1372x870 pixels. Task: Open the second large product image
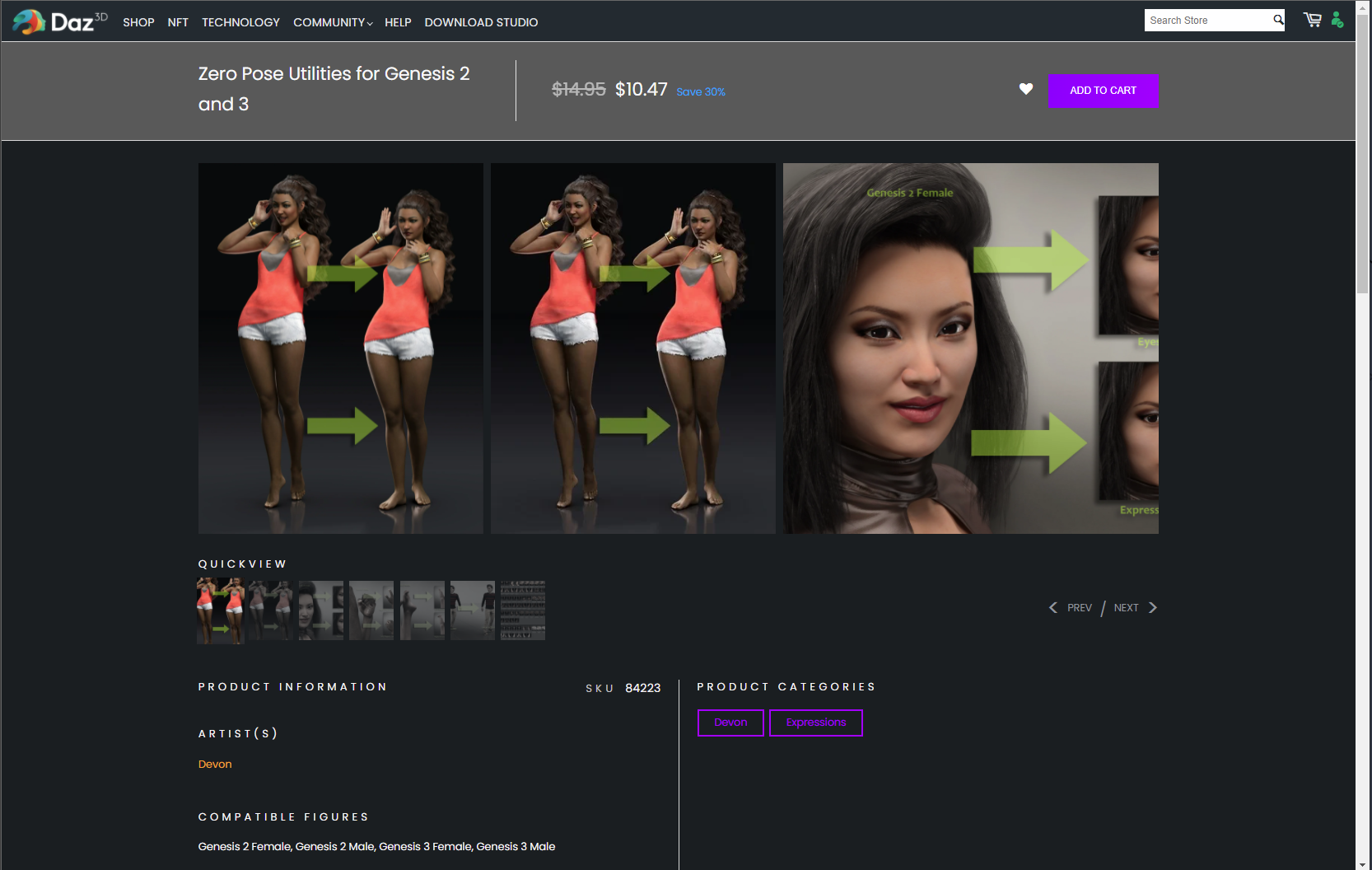(633, 348)
